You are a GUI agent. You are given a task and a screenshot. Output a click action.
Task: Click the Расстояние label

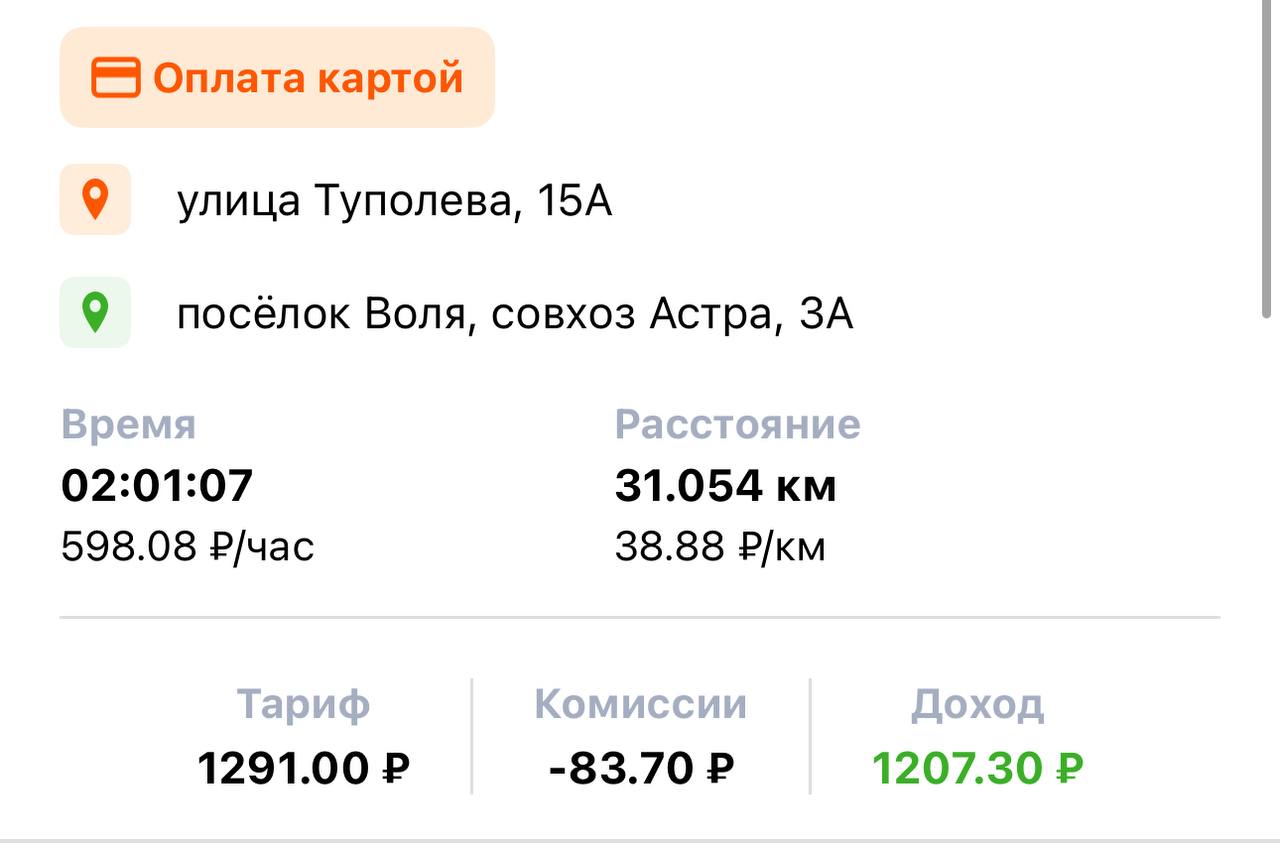(737, 424)
